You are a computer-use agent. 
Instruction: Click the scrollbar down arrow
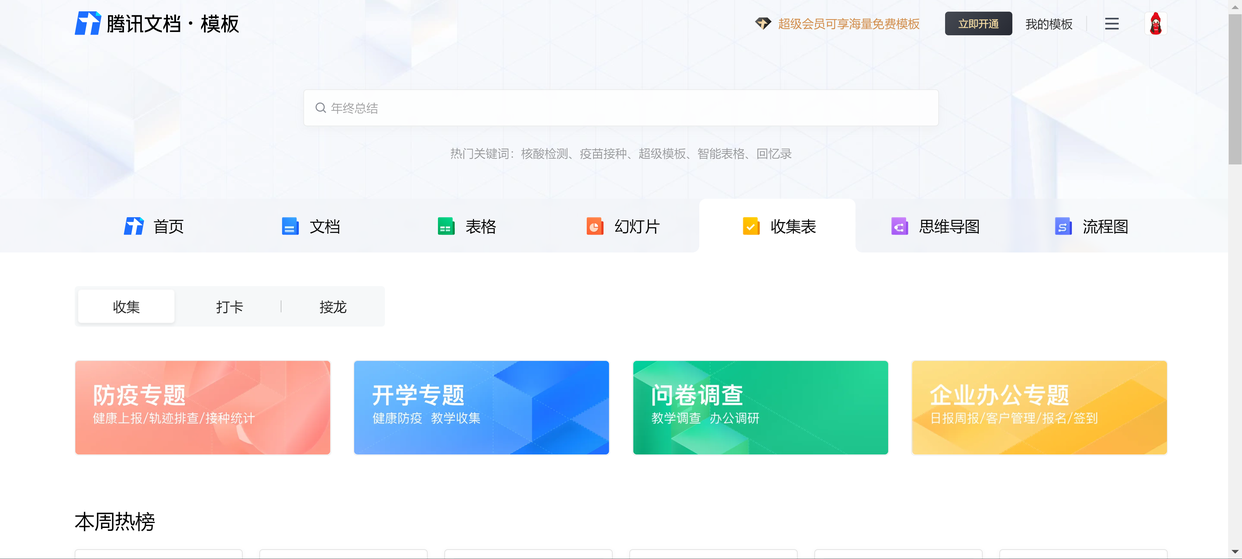pyautogui.click(x=1235, y=552)
